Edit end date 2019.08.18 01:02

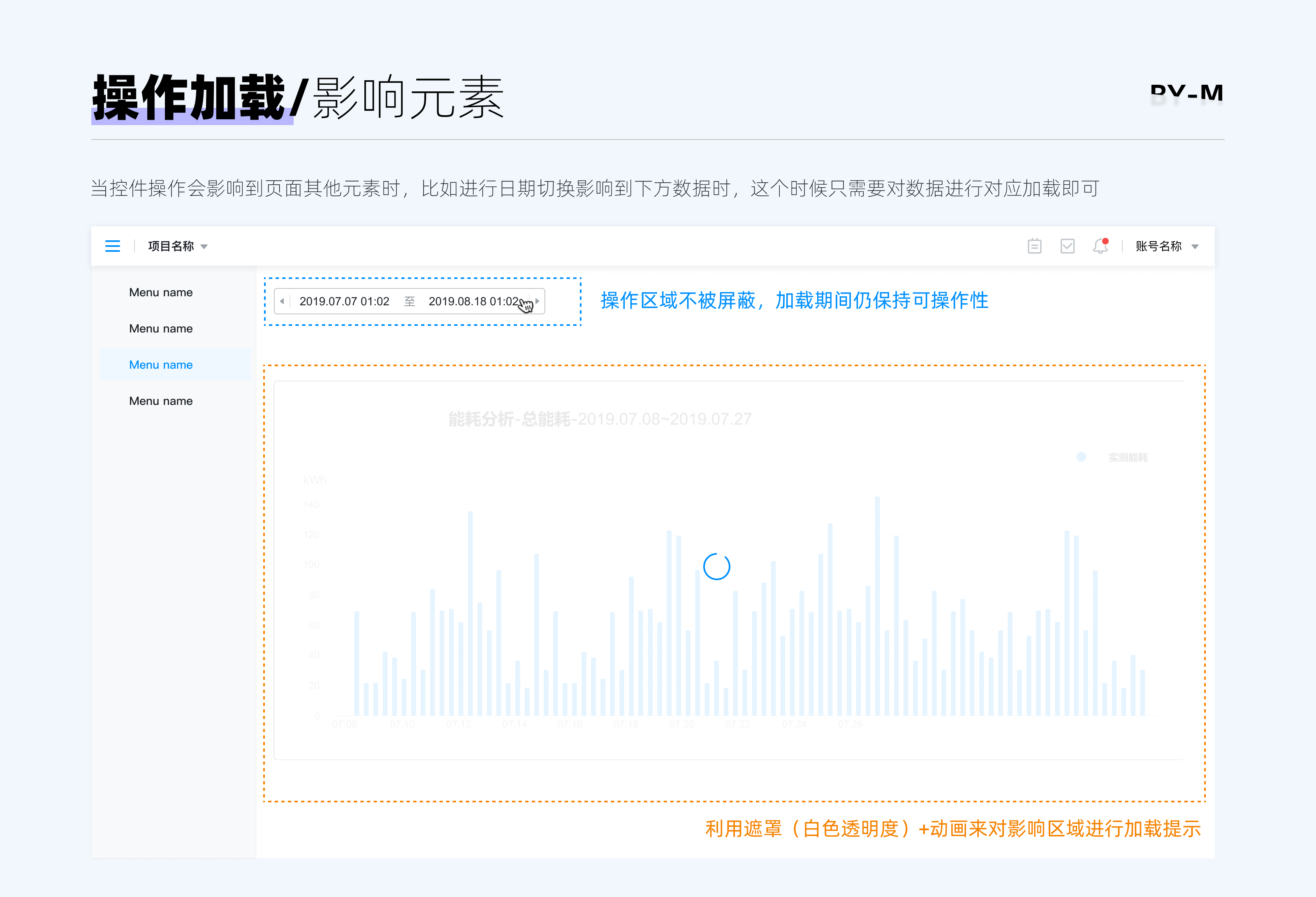point(473,301)
